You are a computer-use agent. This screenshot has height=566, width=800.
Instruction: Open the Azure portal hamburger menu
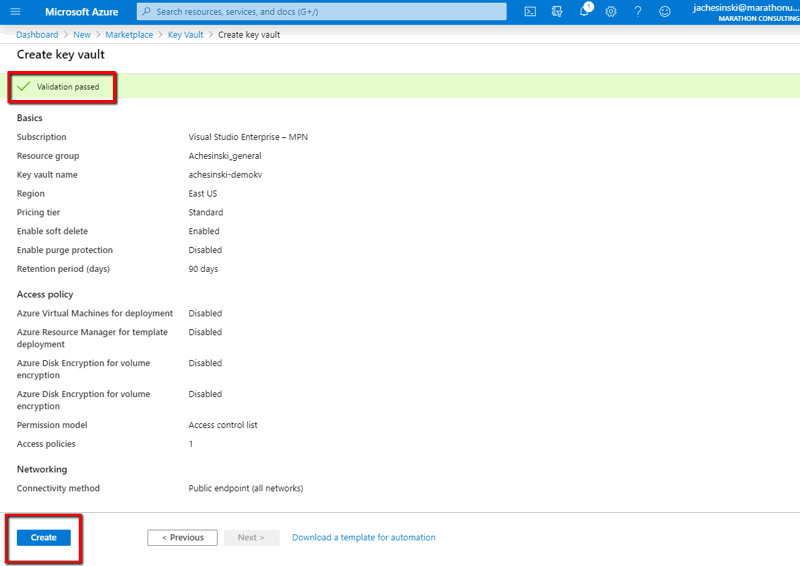(x=15, y=11)
